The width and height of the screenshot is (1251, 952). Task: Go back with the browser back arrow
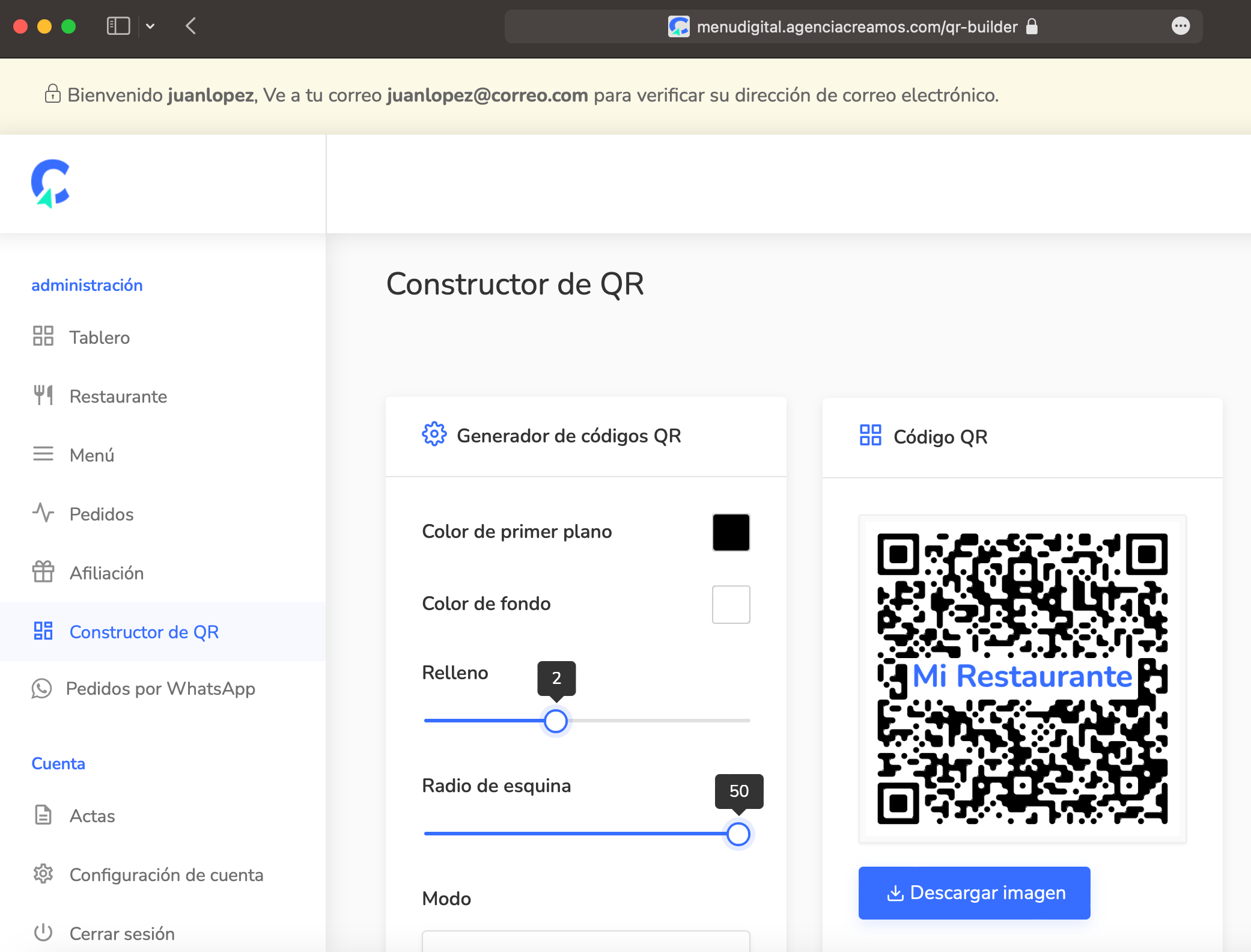tap(191, 26)
